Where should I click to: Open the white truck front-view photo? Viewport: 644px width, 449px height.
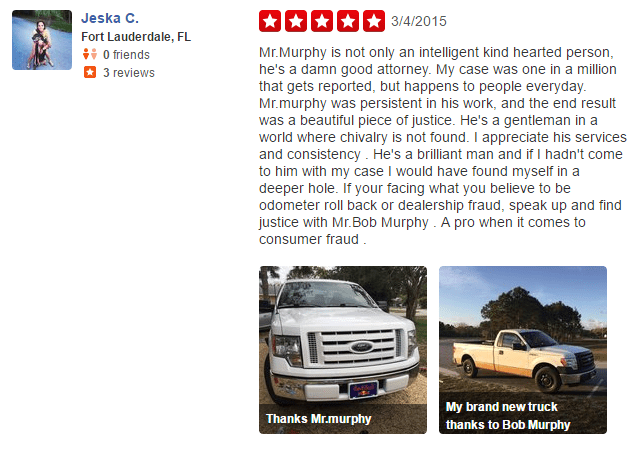[x=343, y=330]
